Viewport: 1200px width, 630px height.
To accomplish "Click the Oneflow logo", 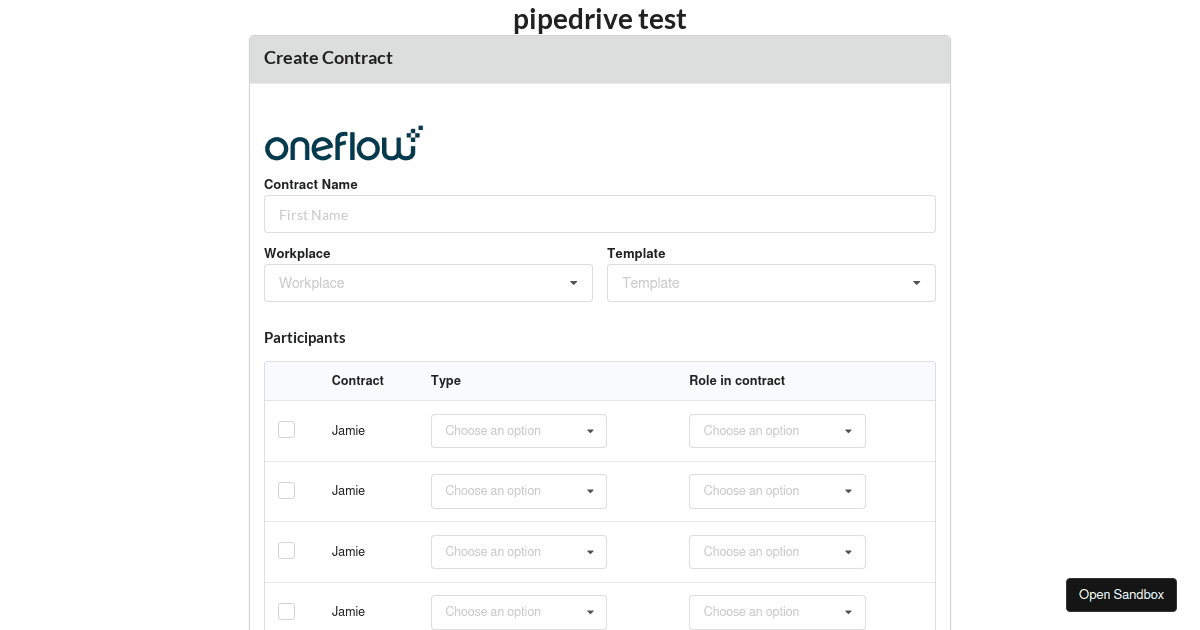I will tap(343, 142).
